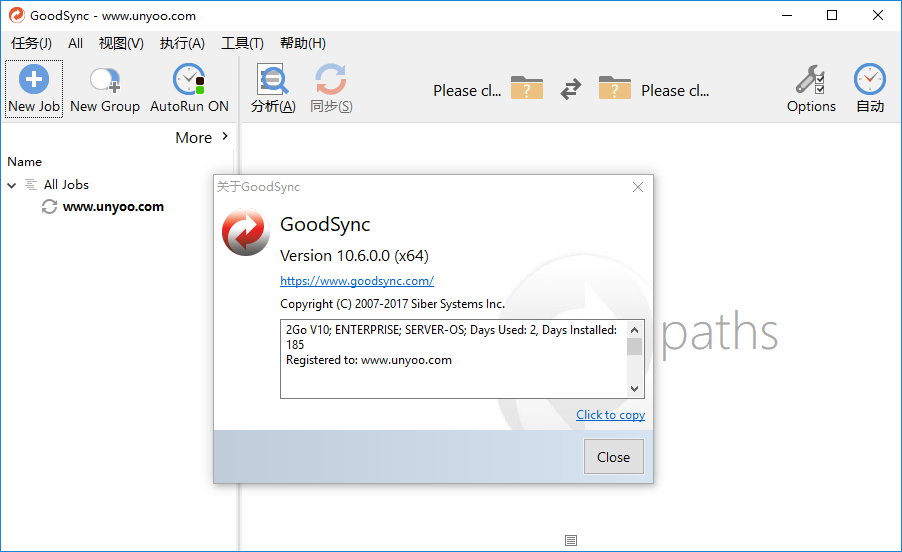Click the Copyright Siber Systems text
Screen dimensions: 902x552
pos(392,304)
